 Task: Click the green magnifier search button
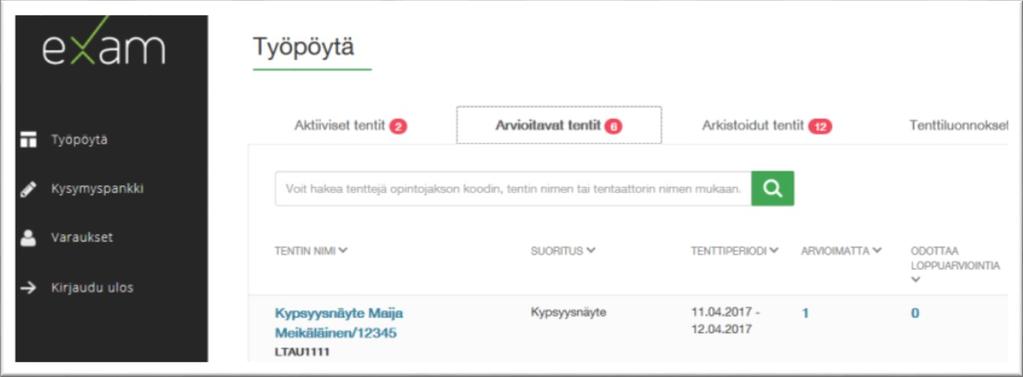point(772,188)
